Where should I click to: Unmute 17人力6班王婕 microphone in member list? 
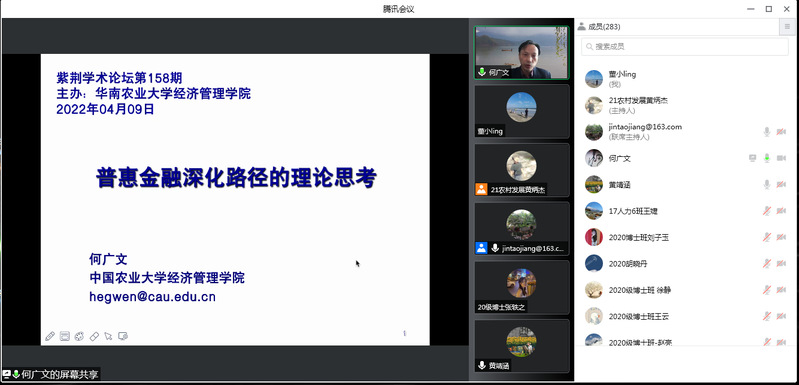[x=766, y=211]
